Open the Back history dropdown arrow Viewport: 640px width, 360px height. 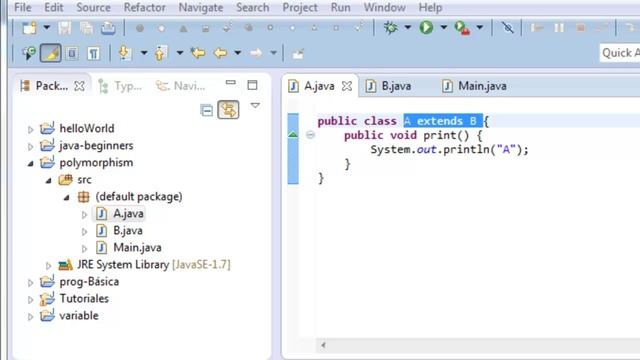pos(238,53)
